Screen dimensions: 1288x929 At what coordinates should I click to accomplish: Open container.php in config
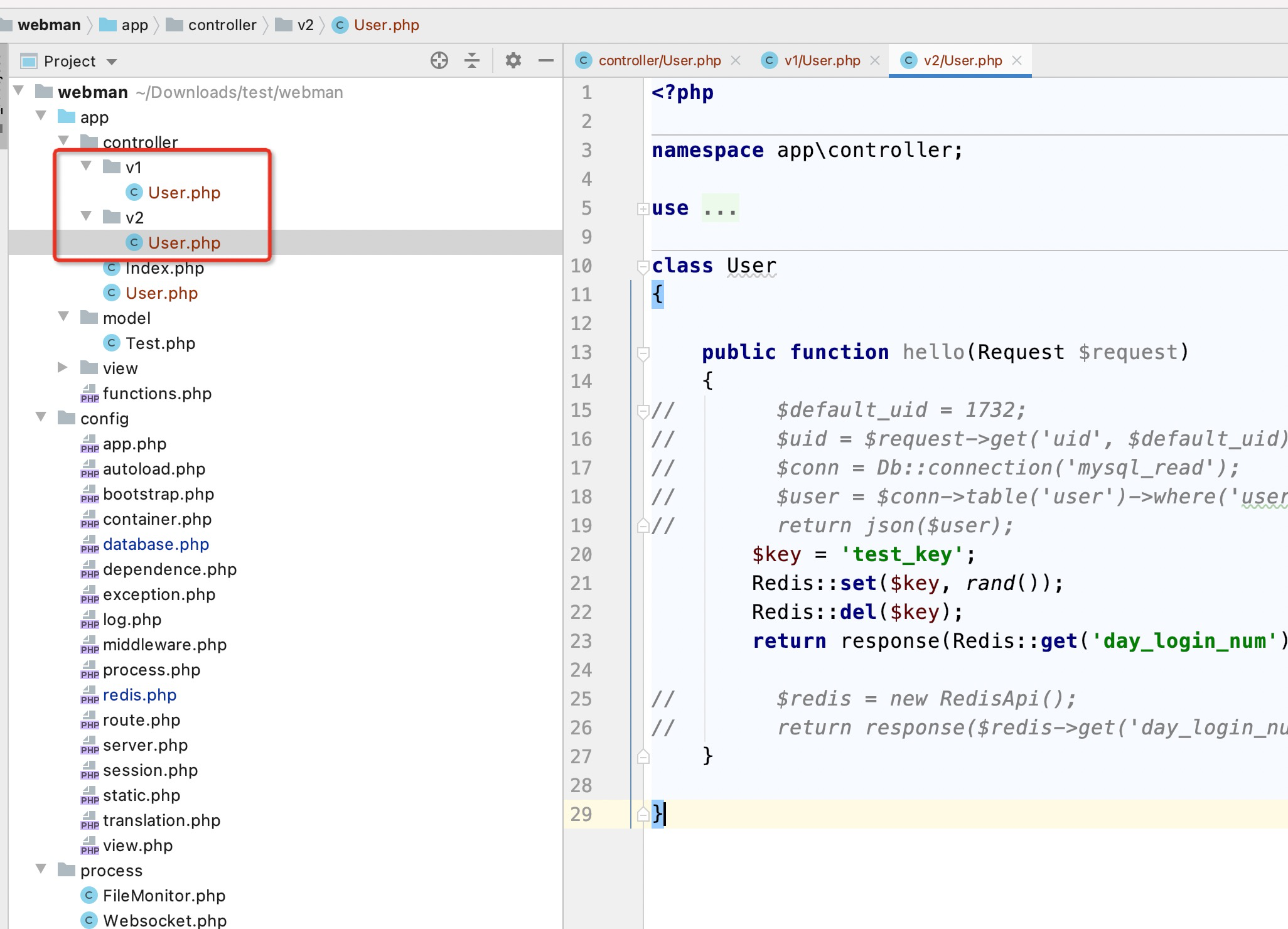coord(157,519)
